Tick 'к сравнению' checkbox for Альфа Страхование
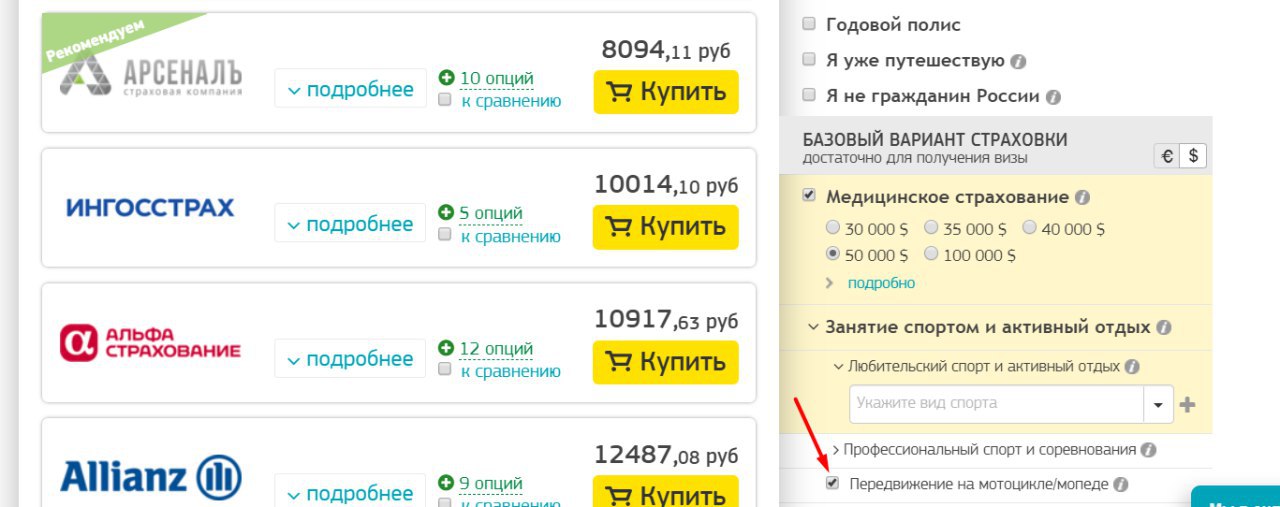 (x=445, y=370)
